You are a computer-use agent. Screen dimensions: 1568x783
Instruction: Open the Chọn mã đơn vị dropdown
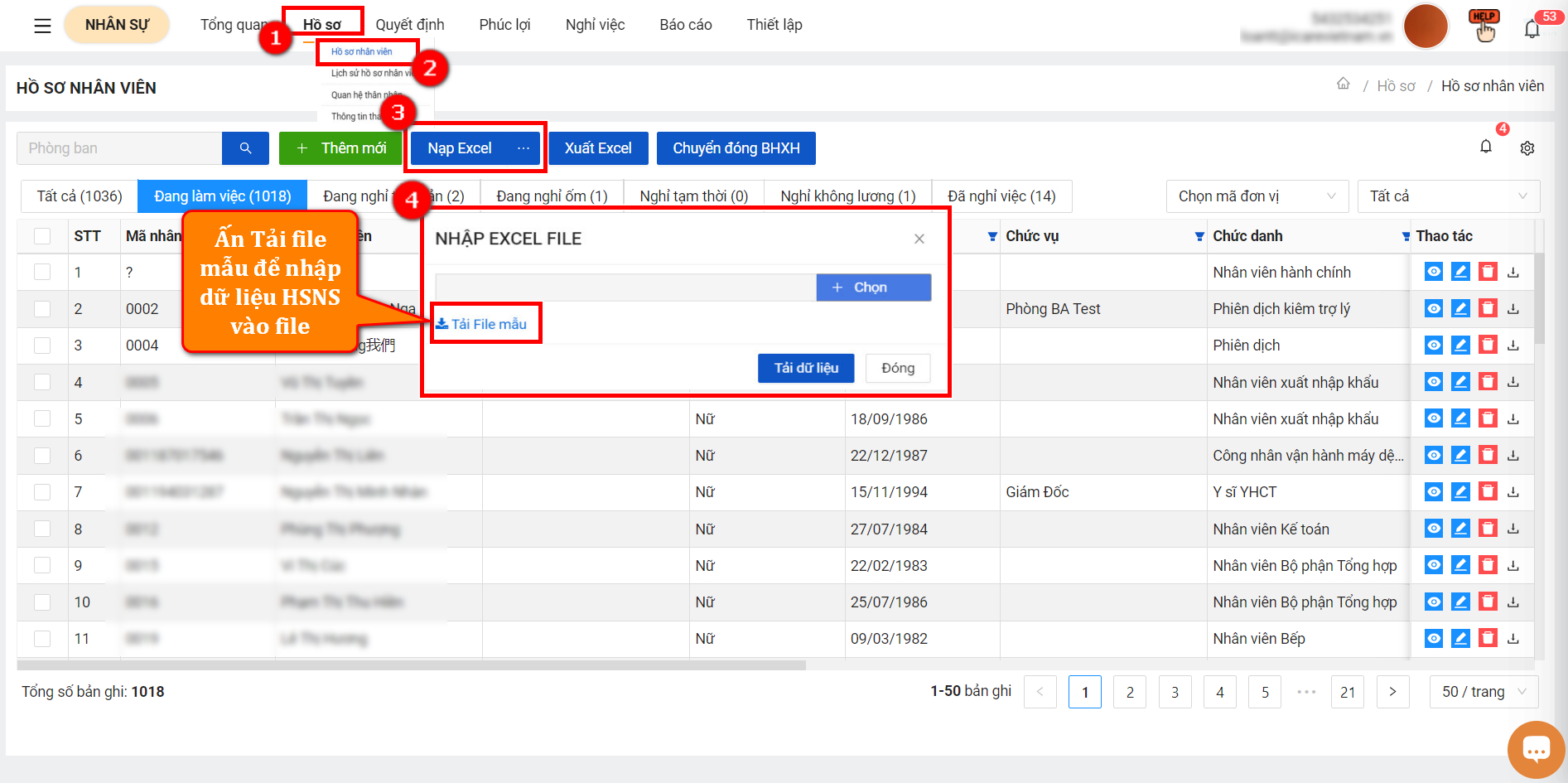[1257, 196]
